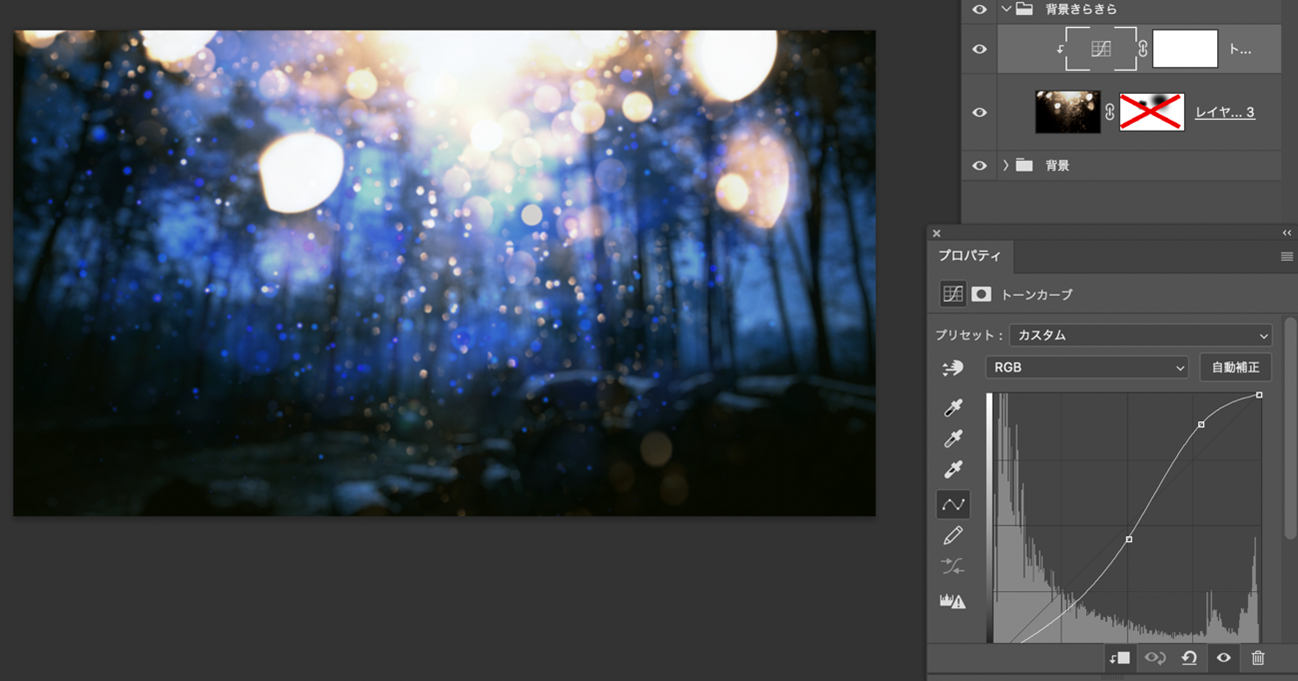Select the black point eyedropper
Image resolution: width=1298 pixels, height=681 pixels.
coord(953,408)
